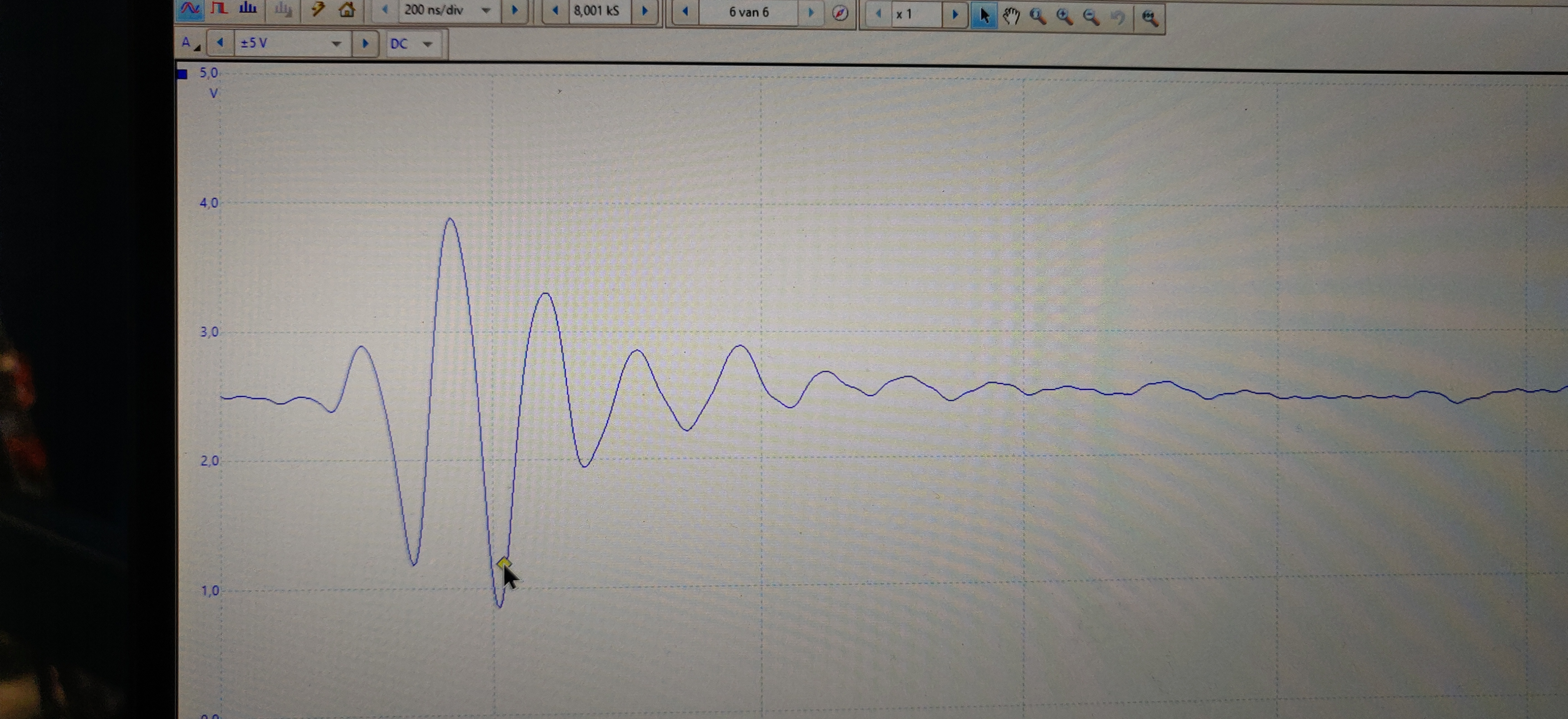1568x719 pixels.
Task: Open the 200 ns/div timebase dropdown
Action: 486,10
